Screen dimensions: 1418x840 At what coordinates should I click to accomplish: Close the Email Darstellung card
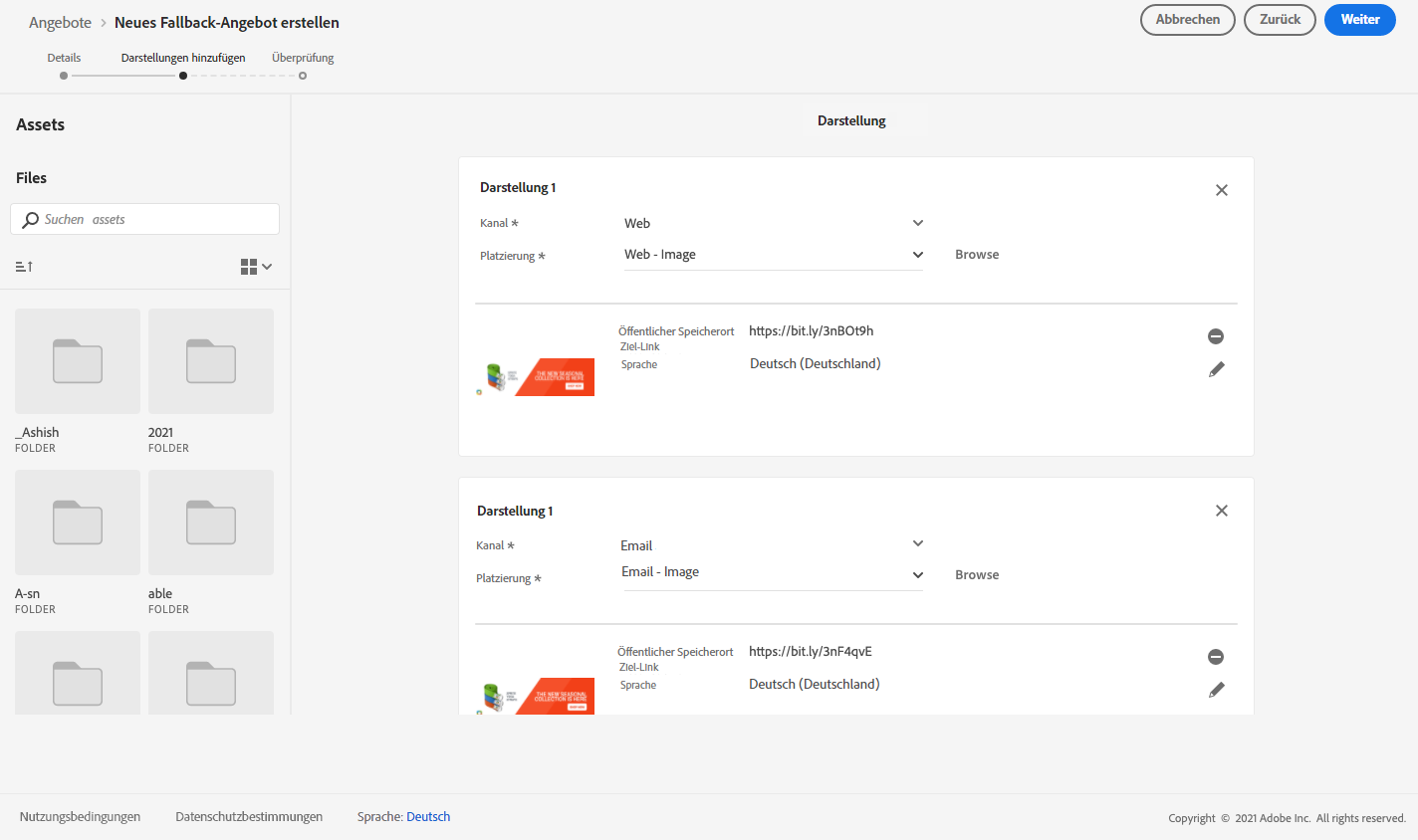(1222, 511)
